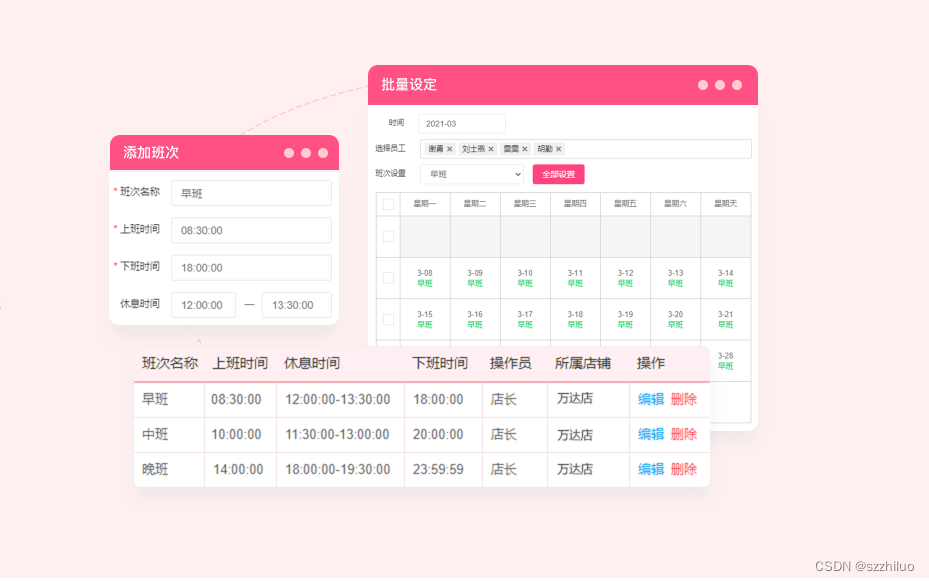This screenshot has width=929, height=581.
Task: Delete the 晚班 shift row
Action: 684,469
